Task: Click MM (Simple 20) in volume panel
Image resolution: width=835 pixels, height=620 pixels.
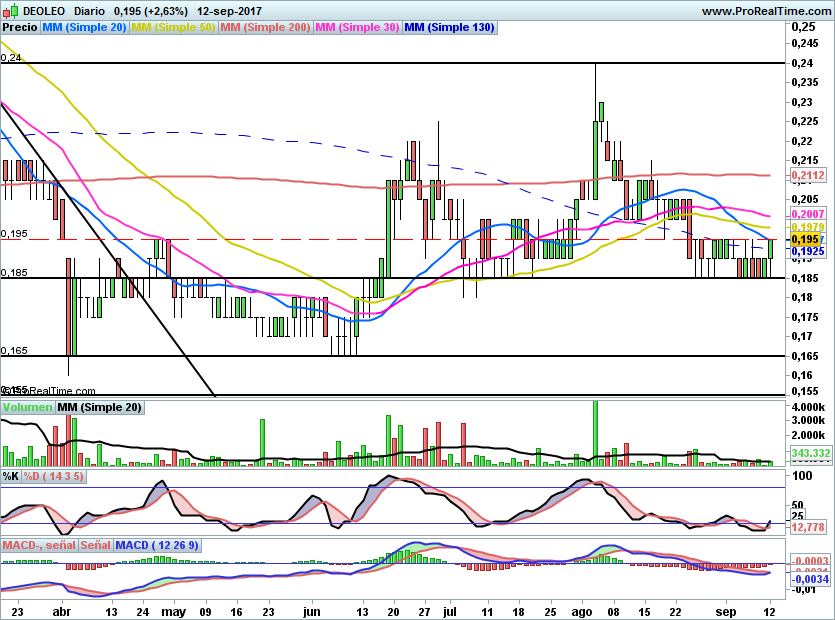Action: [x=99, y=407]
